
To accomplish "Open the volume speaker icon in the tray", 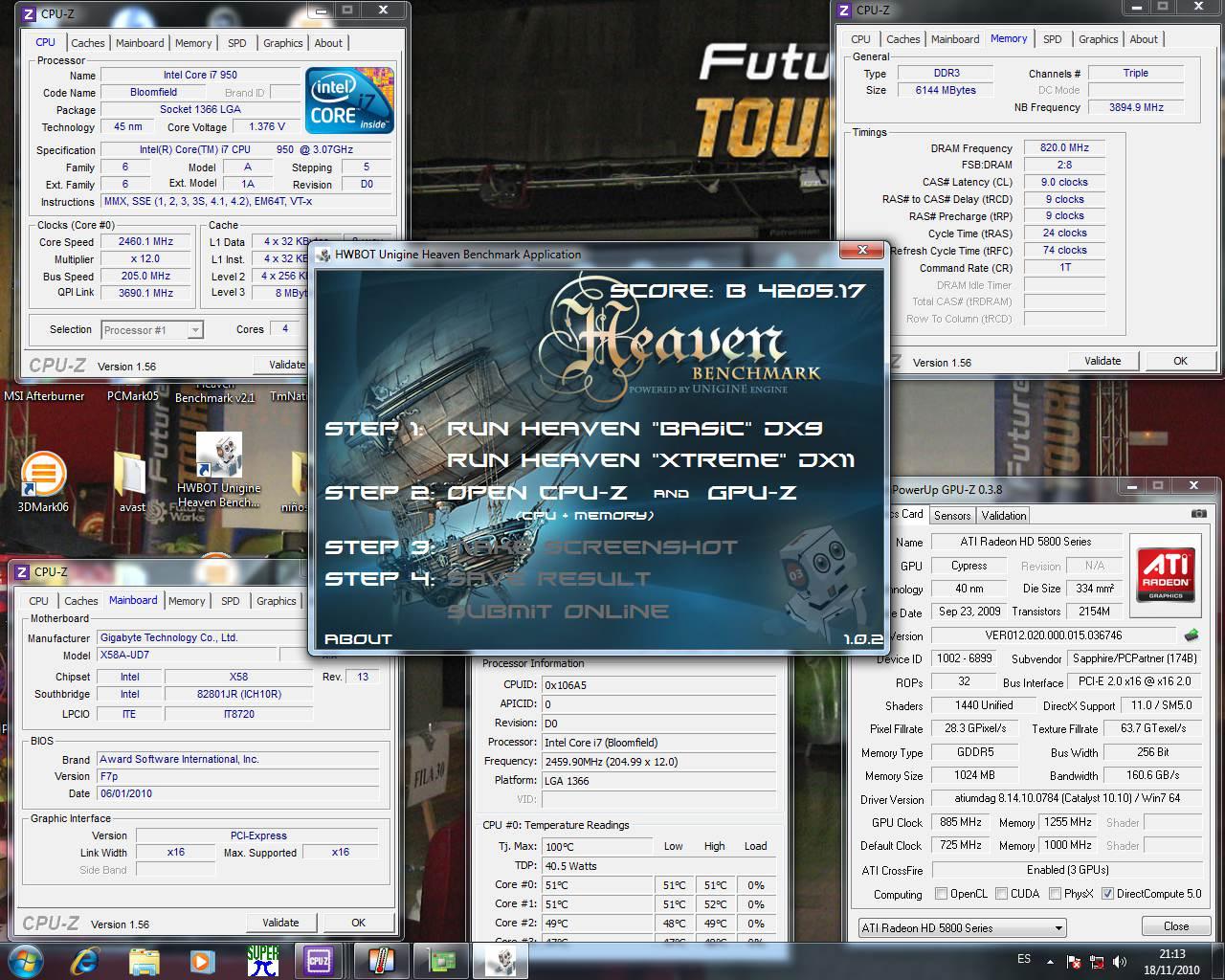I will coord(1120,962).
